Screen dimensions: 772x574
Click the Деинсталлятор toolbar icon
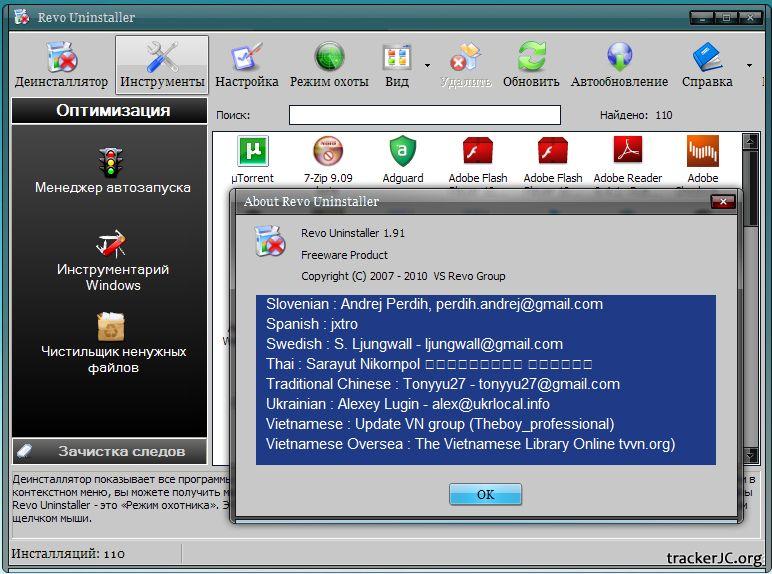(61, 58)
